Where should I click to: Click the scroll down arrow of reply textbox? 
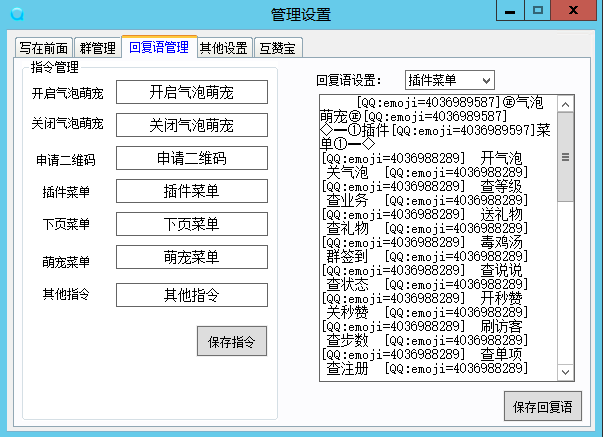(565, 372)
